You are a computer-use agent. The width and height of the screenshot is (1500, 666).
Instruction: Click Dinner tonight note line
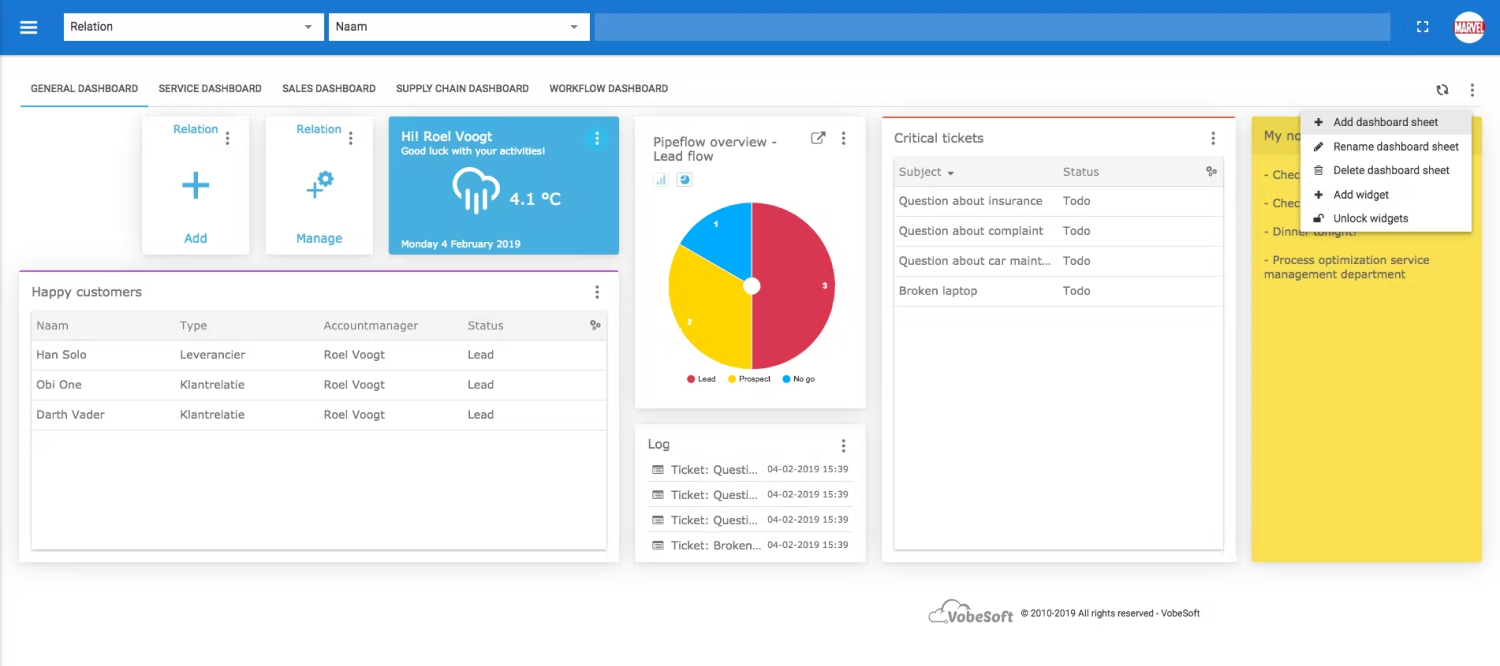click(x=1310, y=232)
